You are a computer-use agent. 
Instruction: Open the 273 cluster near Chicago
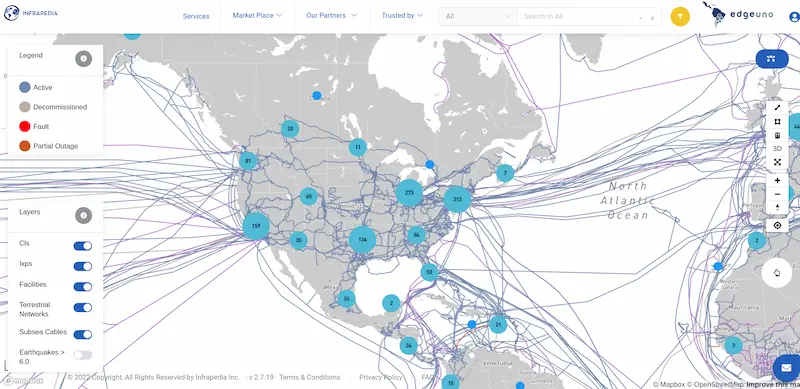pos(409,193)
